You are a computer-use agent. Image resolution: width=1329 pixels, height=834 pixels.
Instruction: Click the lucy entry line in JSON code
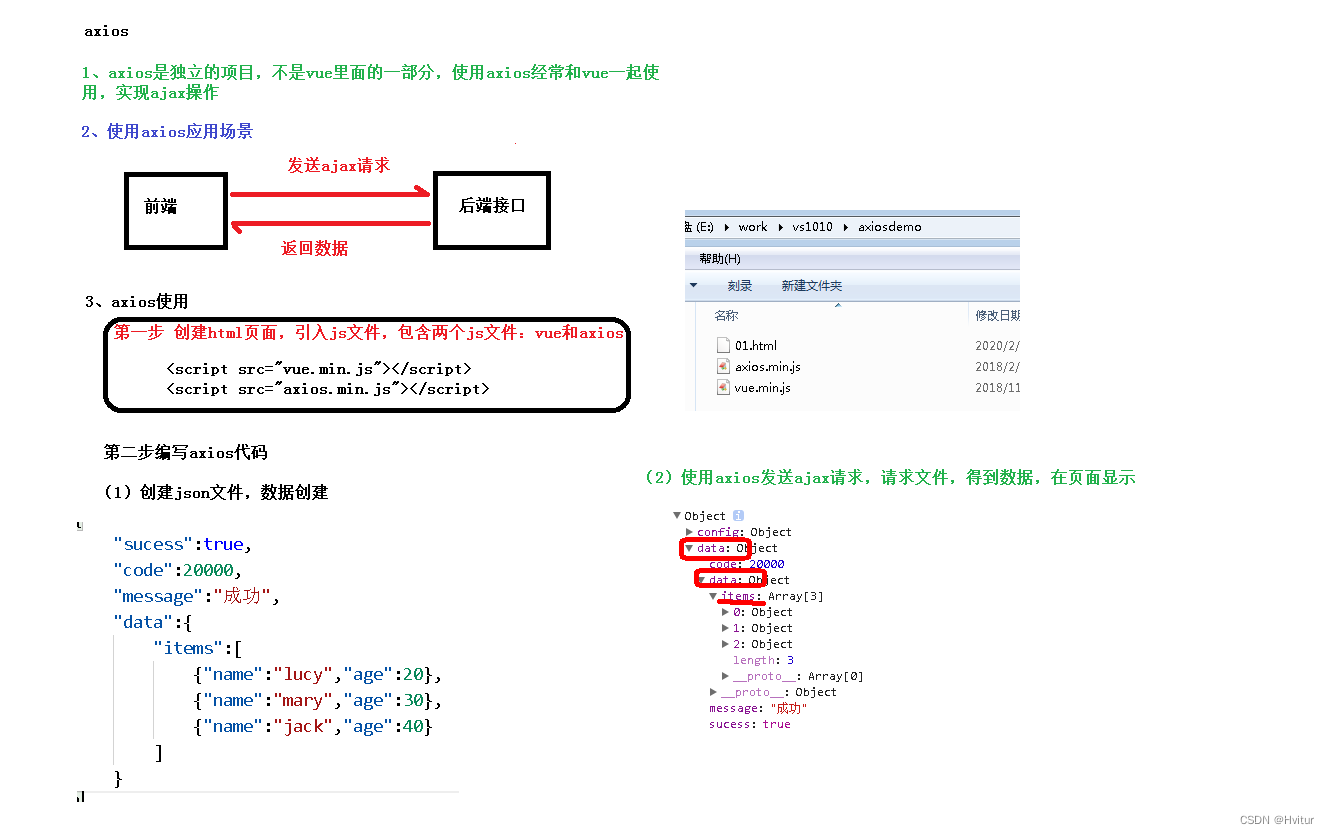[317, 674]
